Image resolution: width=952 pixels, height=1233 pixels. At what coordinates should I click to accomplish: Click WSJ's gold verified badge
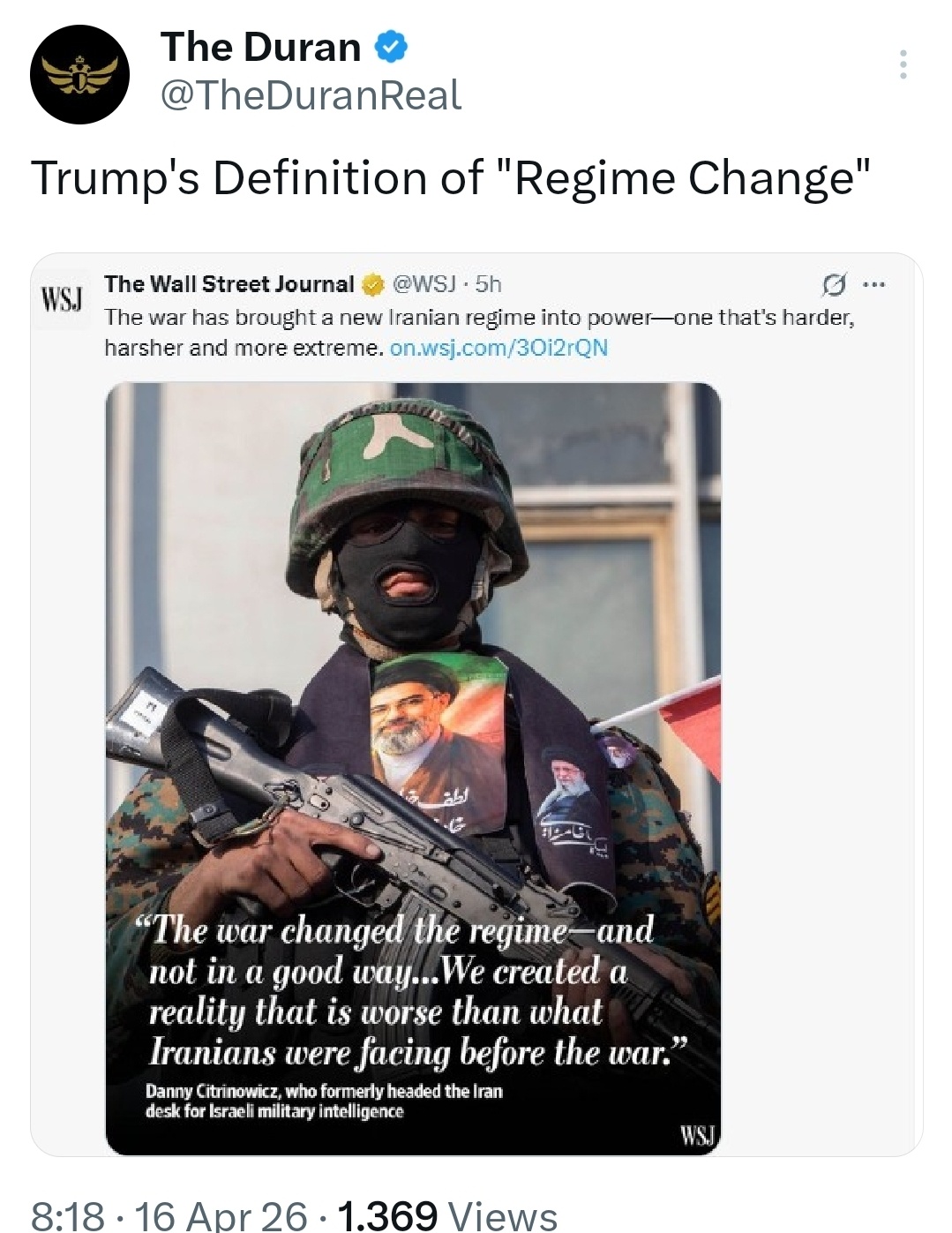click(x=372, y=284)
